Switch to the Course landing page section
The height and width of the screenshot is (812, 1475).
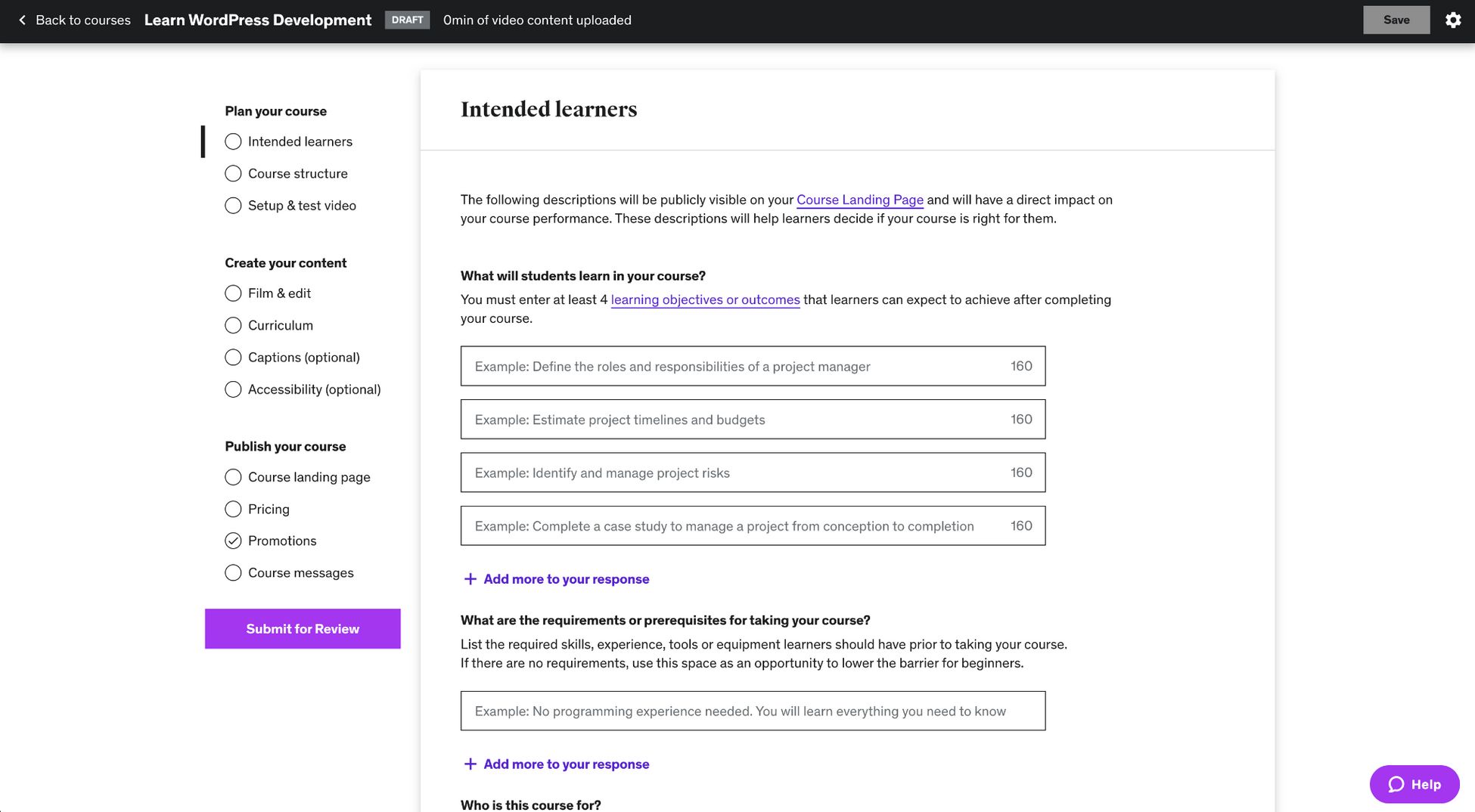233,477
